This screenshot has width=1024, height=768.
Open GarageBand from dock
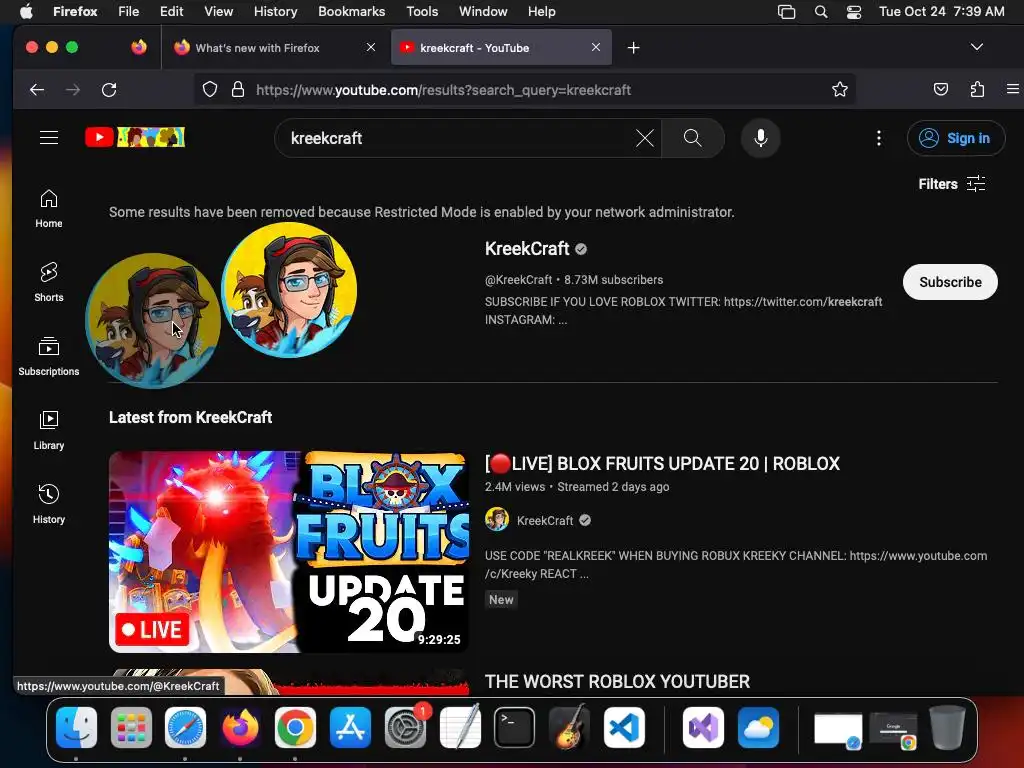click(569, 727)
